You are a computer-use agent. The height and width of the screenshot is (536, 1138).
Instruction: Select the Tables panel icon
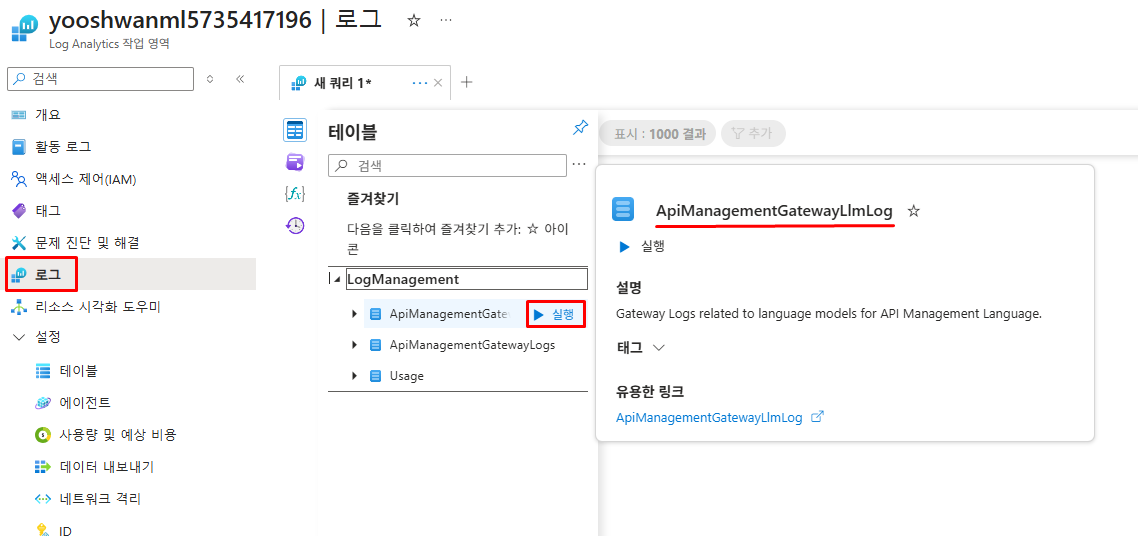click(x=295, y=131)
